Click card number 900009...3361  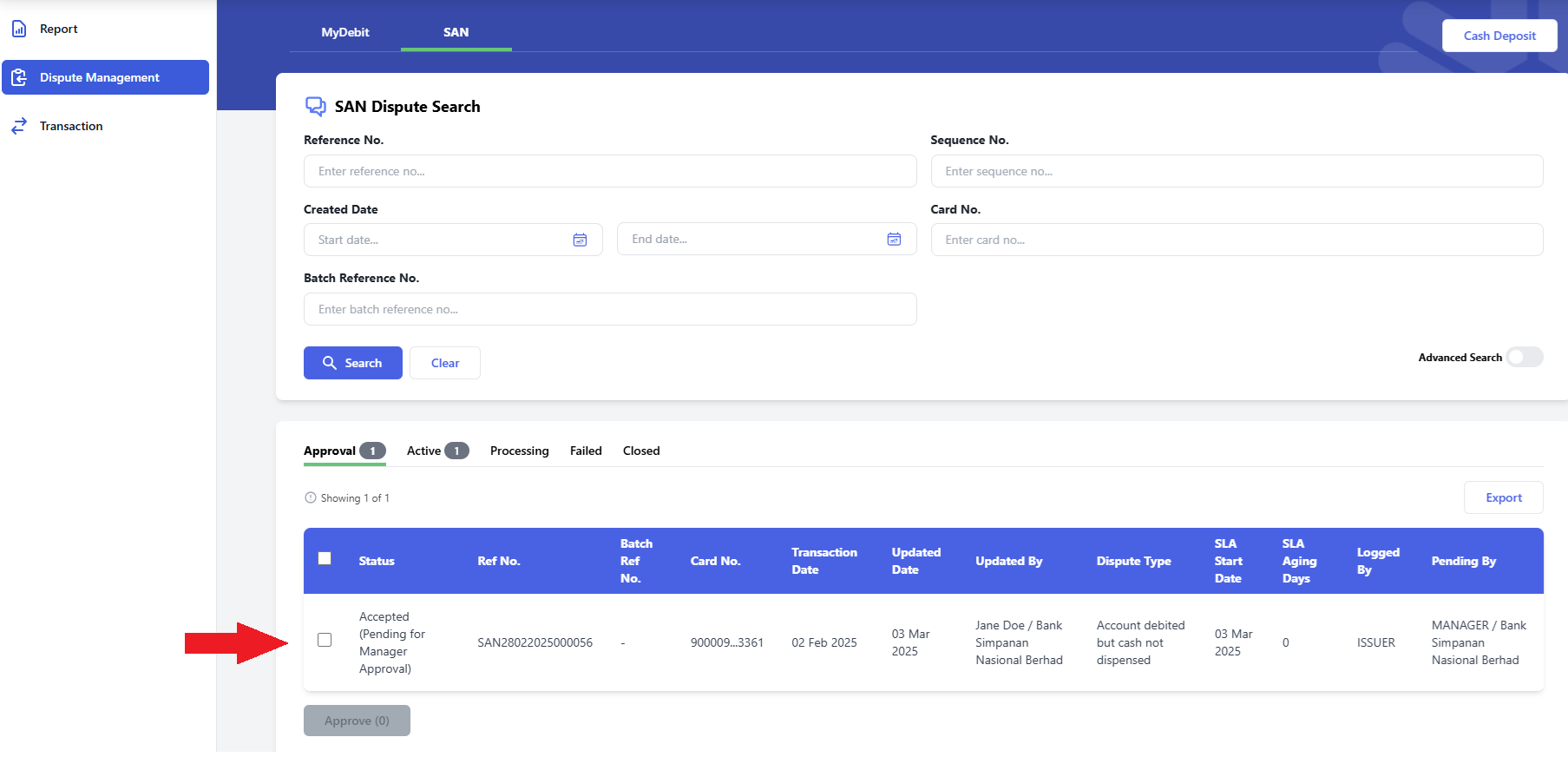coord(727,642)
